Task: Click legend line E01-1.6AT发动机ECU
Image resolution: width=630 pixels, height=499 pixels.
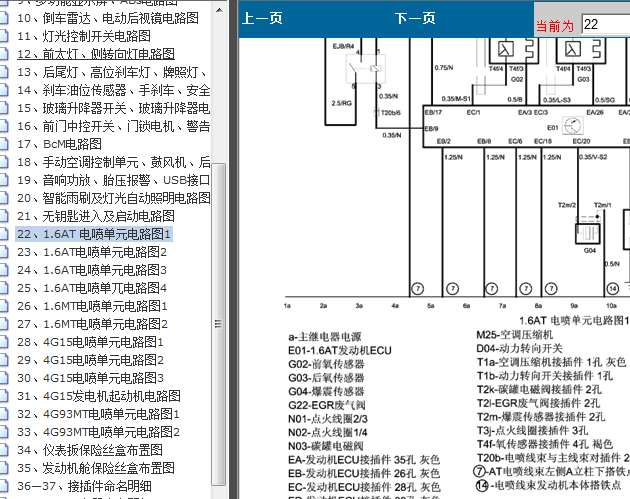Action: click(340, 350)
